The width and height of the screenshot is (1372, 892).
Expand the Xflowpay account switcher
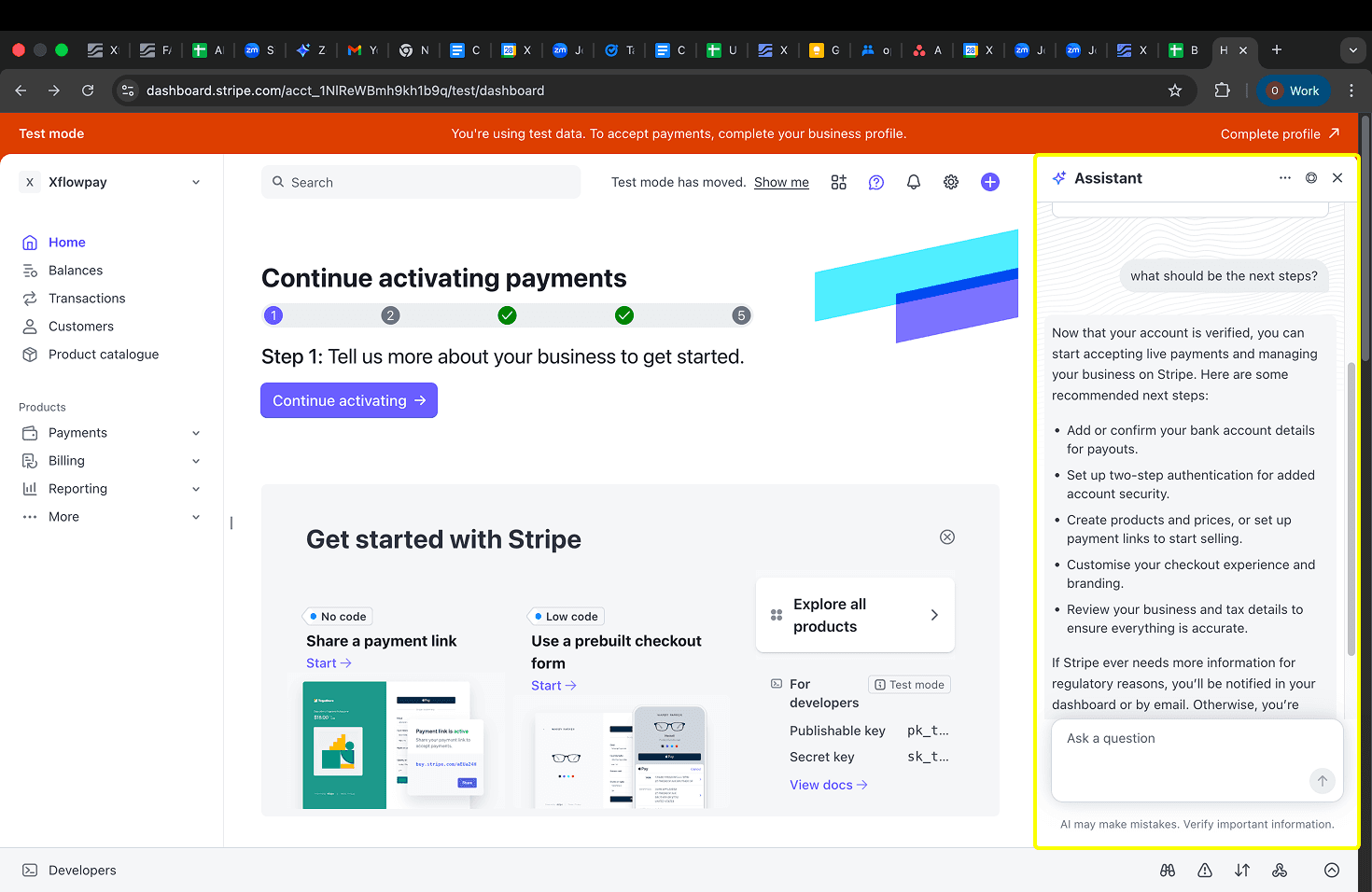tap(111, 183)
